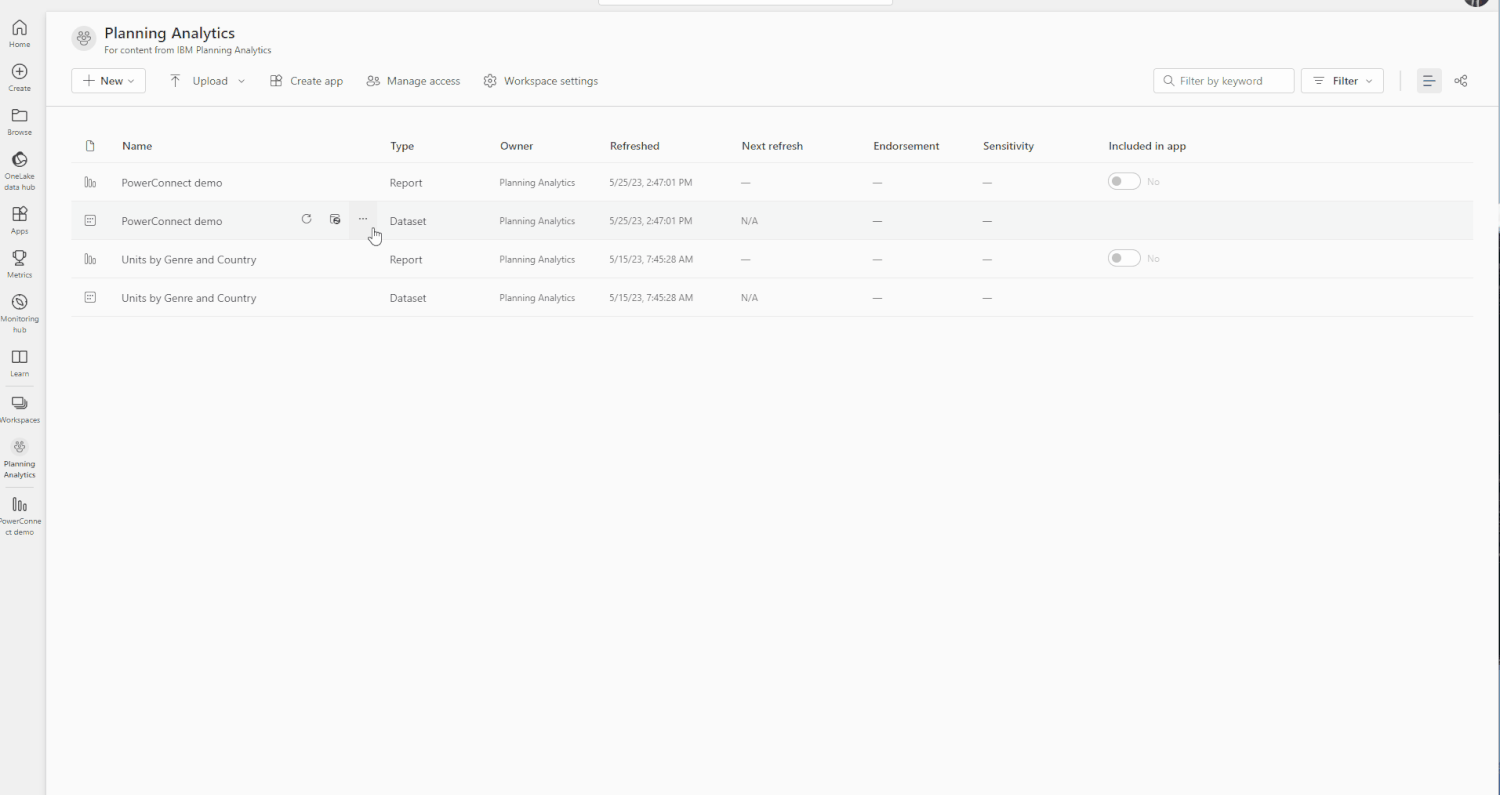Toggle Included in app for PowerConnect demo report
This screenshot has height=795, width=1500.
[x=1124, y=181]
